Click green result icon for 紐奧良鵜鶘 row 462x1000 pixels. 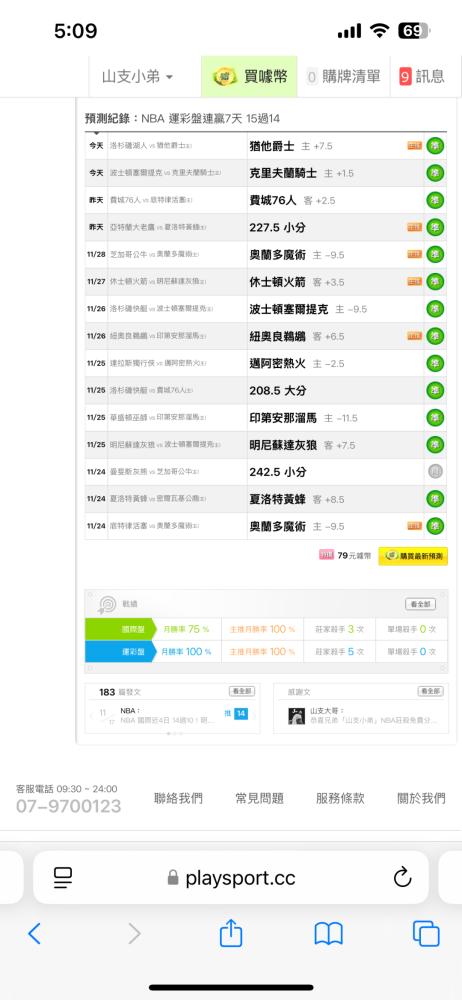coord(435,335)
